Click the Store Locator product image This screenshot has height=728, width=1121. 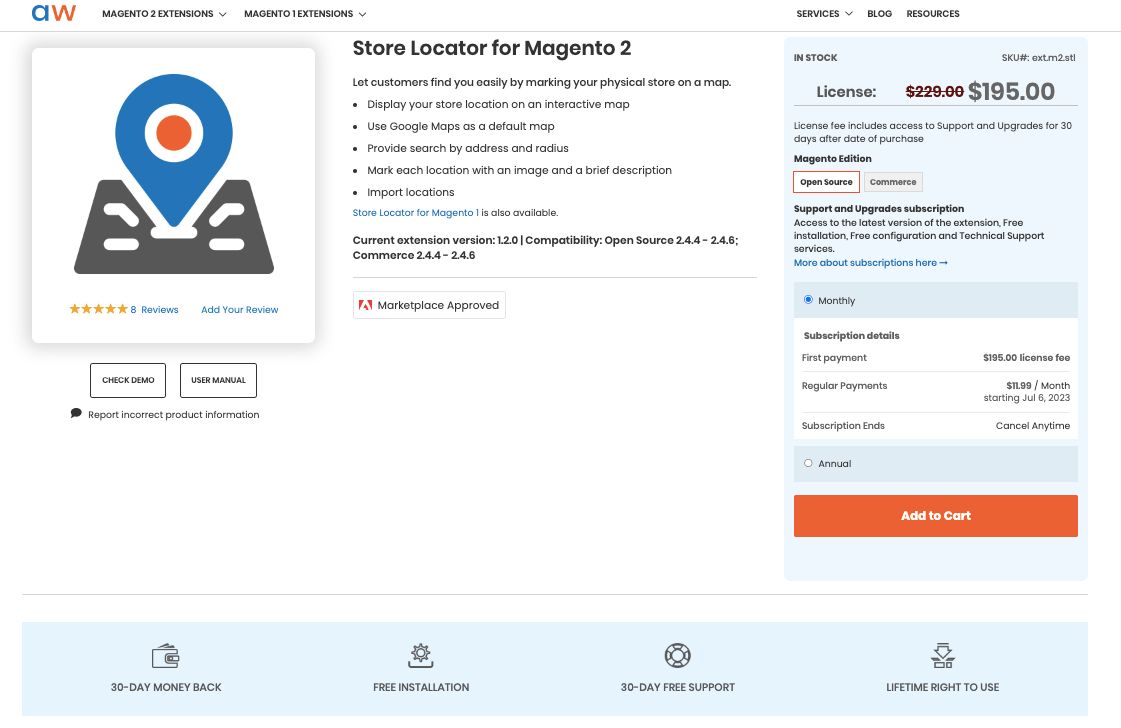(173, 175)
